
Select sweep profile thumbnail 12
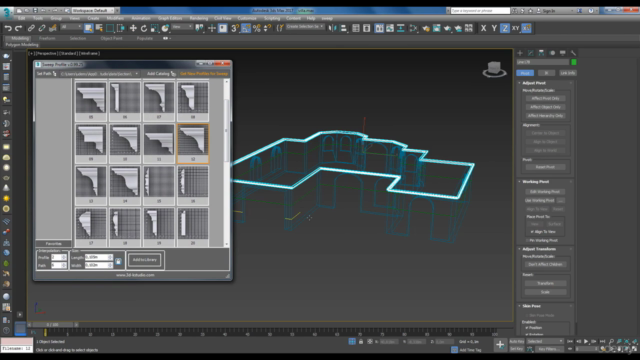193,144
